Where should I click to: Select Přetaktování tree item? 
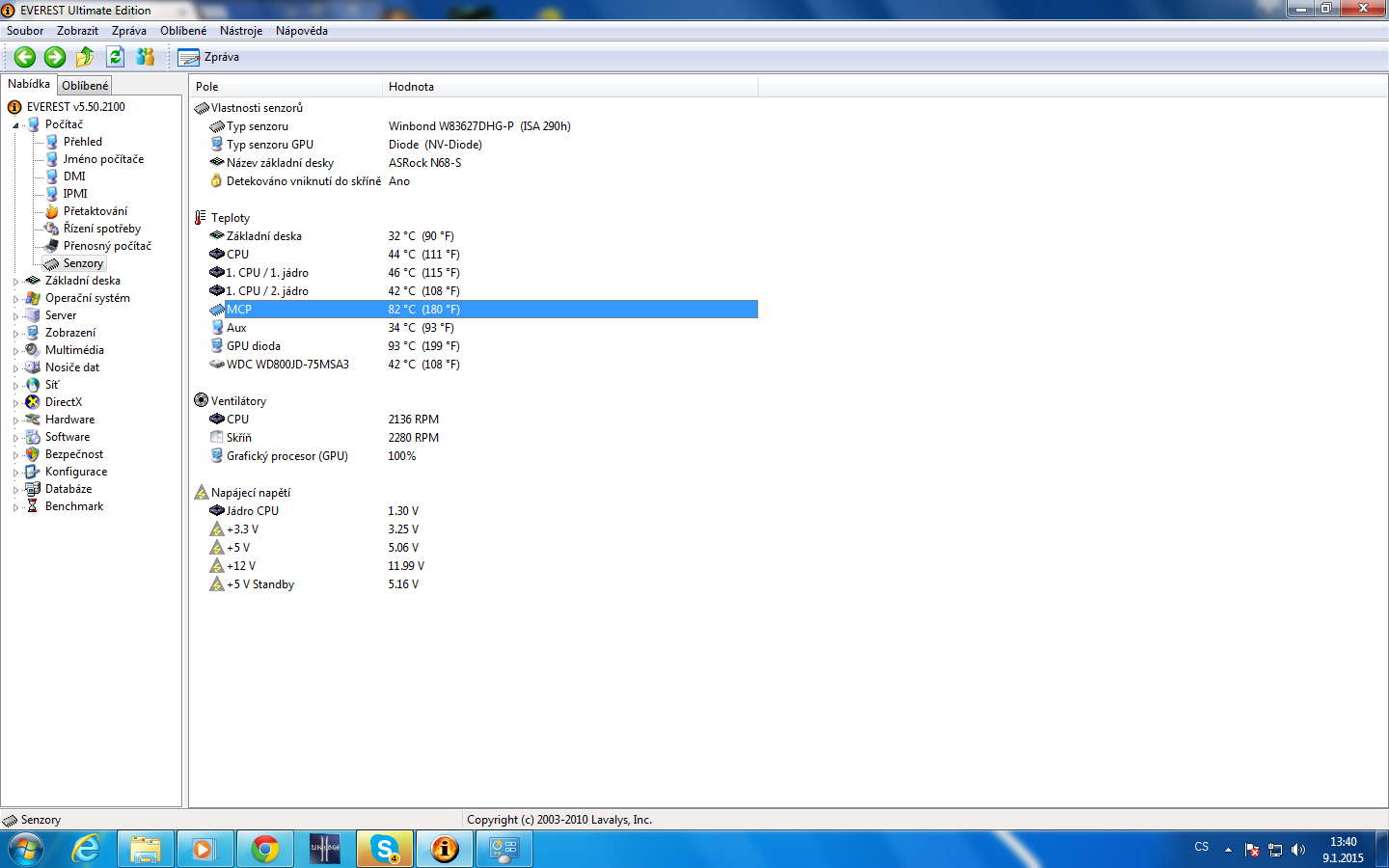click(95, 211)
